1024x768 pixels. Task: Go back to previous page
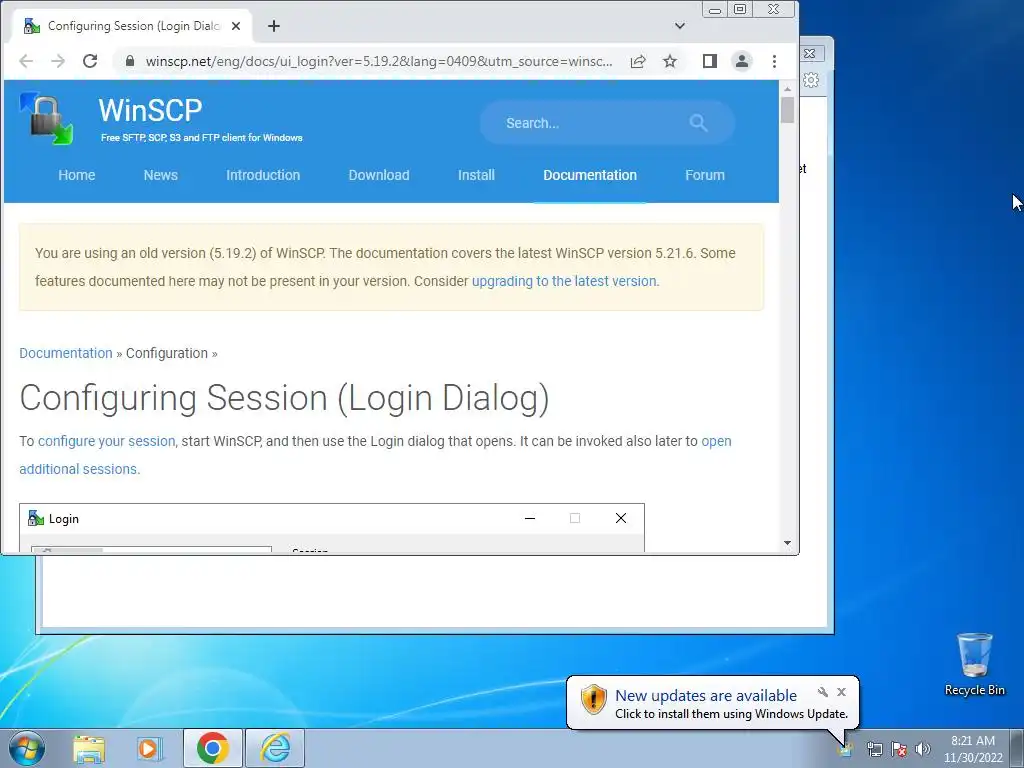tap(26, 61)
